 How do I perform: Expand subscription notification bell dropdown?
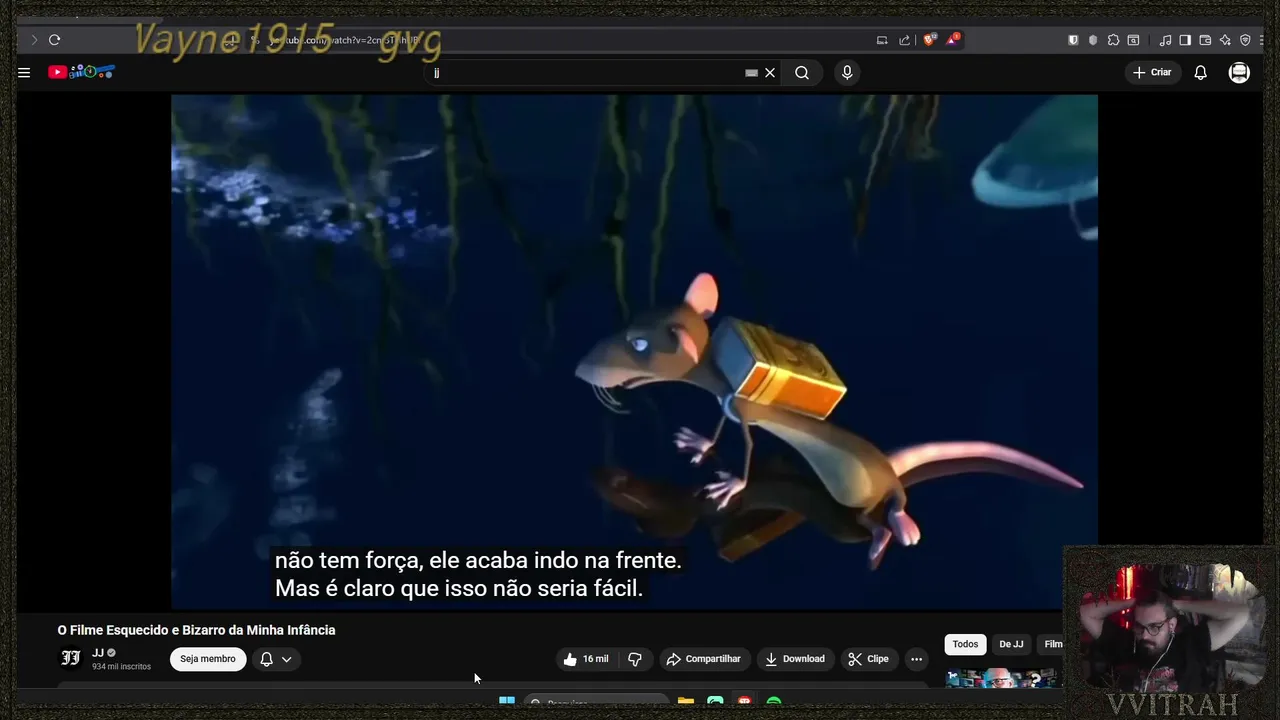[x=276, y=659]
